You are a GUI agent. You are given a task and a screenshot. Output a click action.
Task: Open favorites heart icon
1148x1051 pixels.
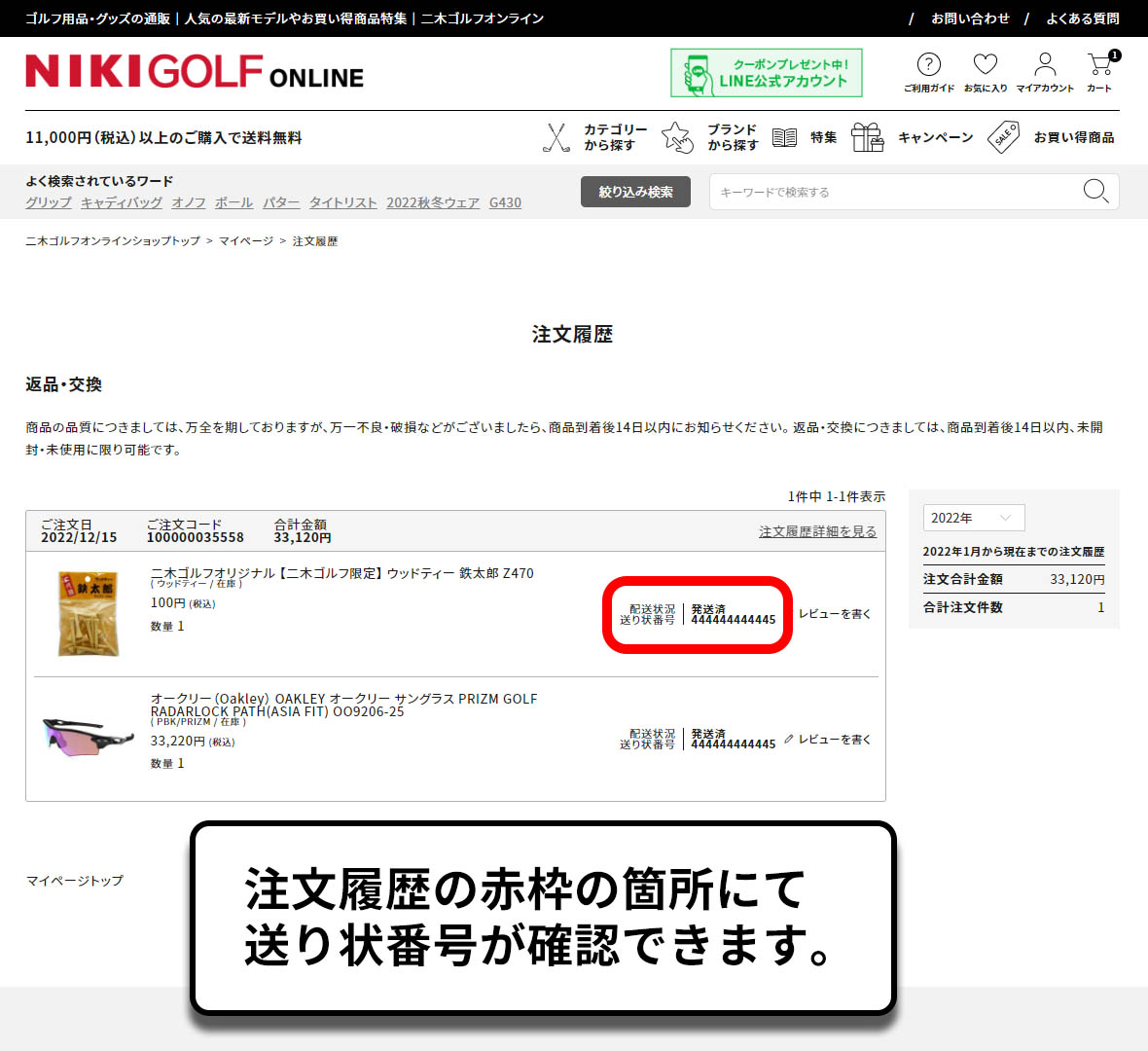[x=986, y=65]
